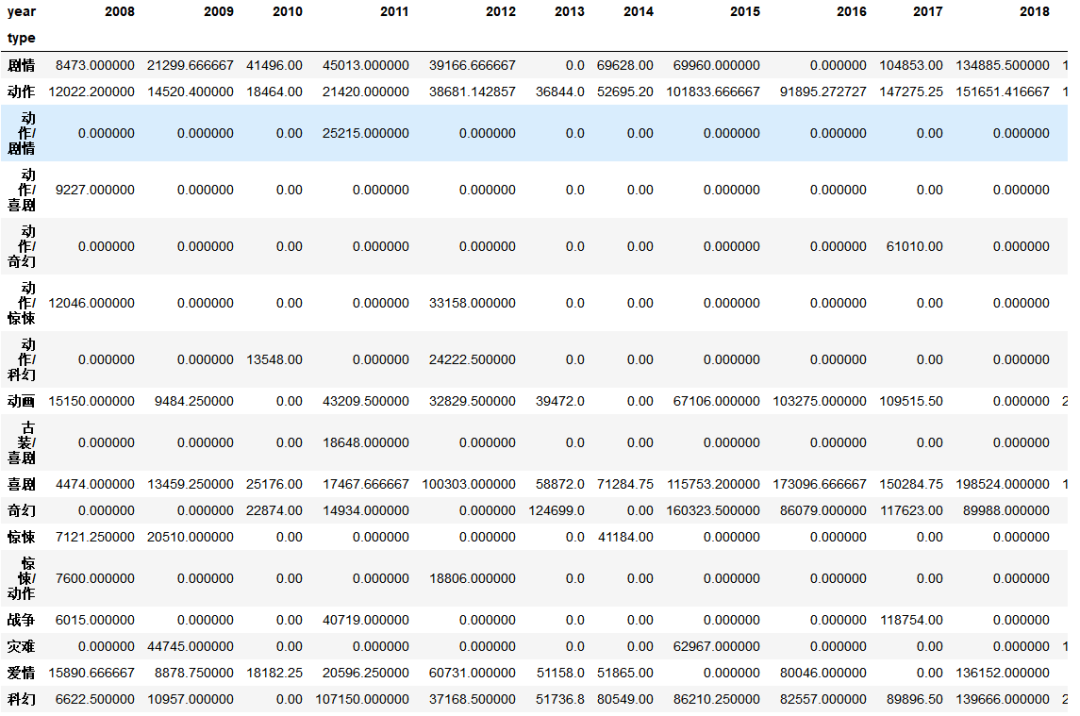Viewport: 1080px width, 716px height.
Task: Select cell value 21299.666667
Action: pos(190,65)
